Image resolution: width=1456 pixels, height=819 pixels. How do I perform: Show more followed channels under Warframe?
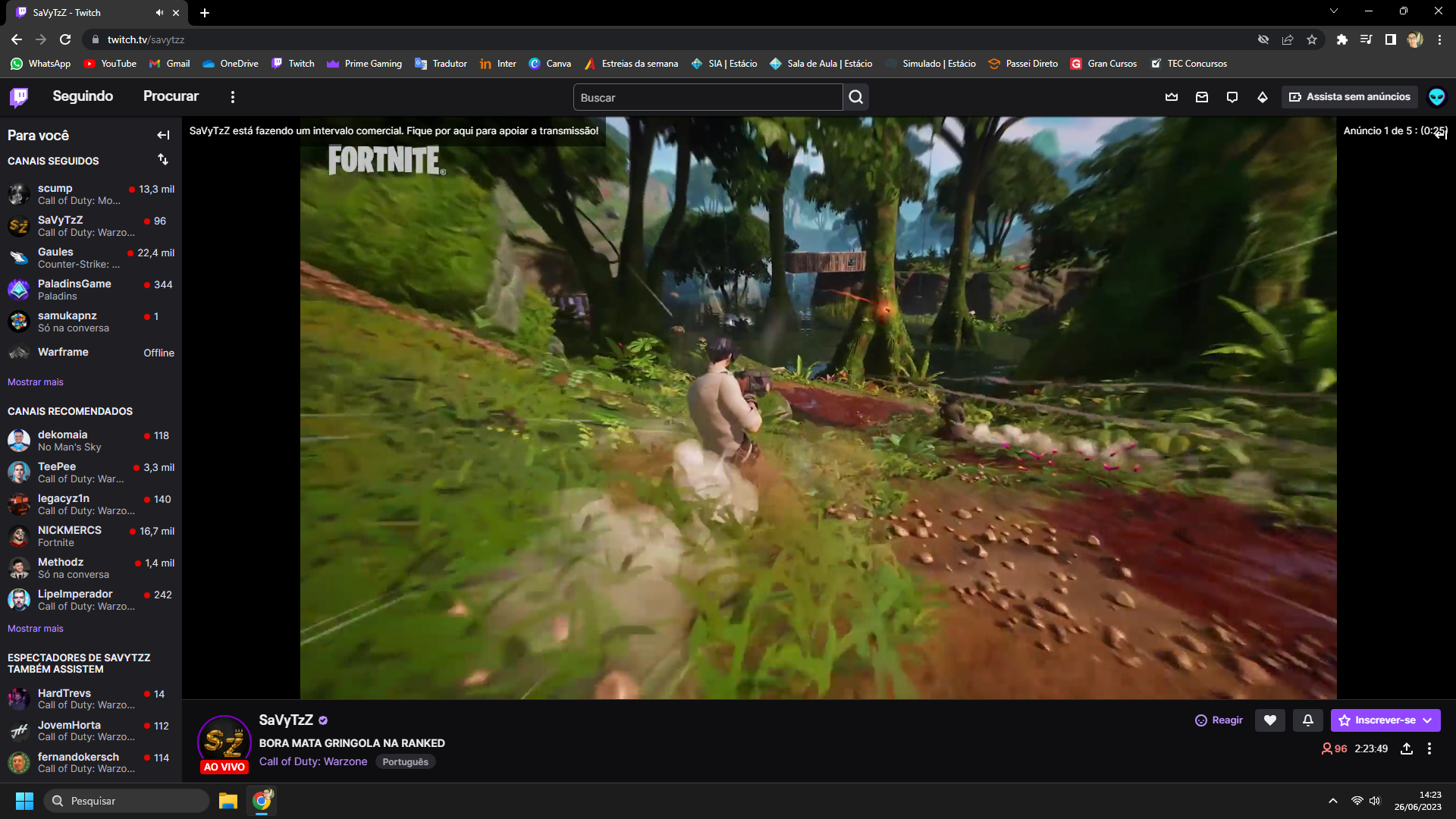tap(36, 382)
